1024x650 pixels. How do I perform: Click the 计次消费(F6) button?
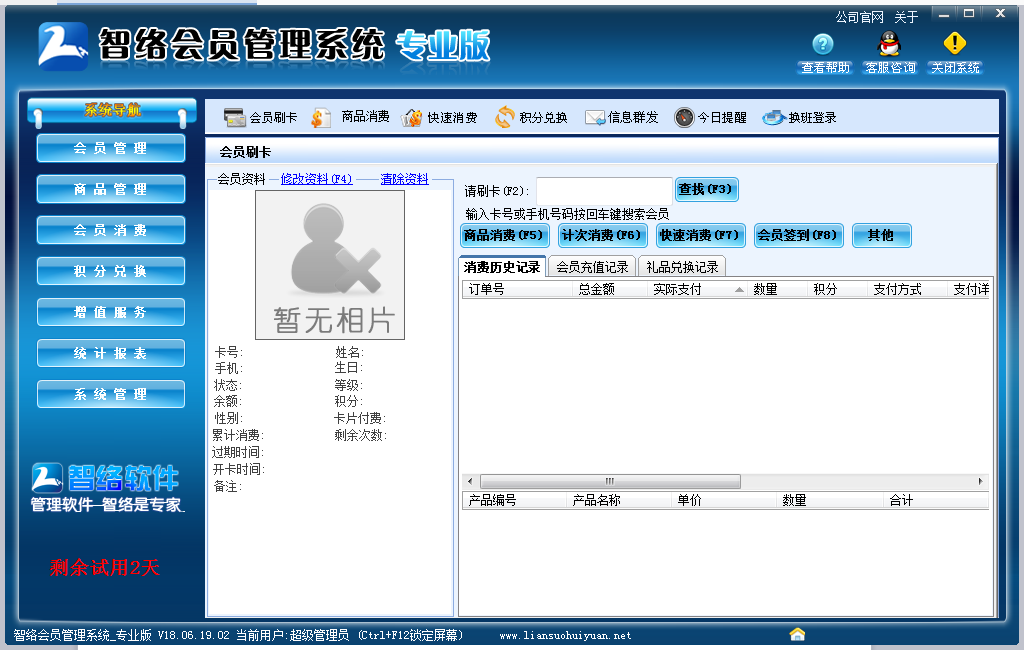[x=602, y=235]
